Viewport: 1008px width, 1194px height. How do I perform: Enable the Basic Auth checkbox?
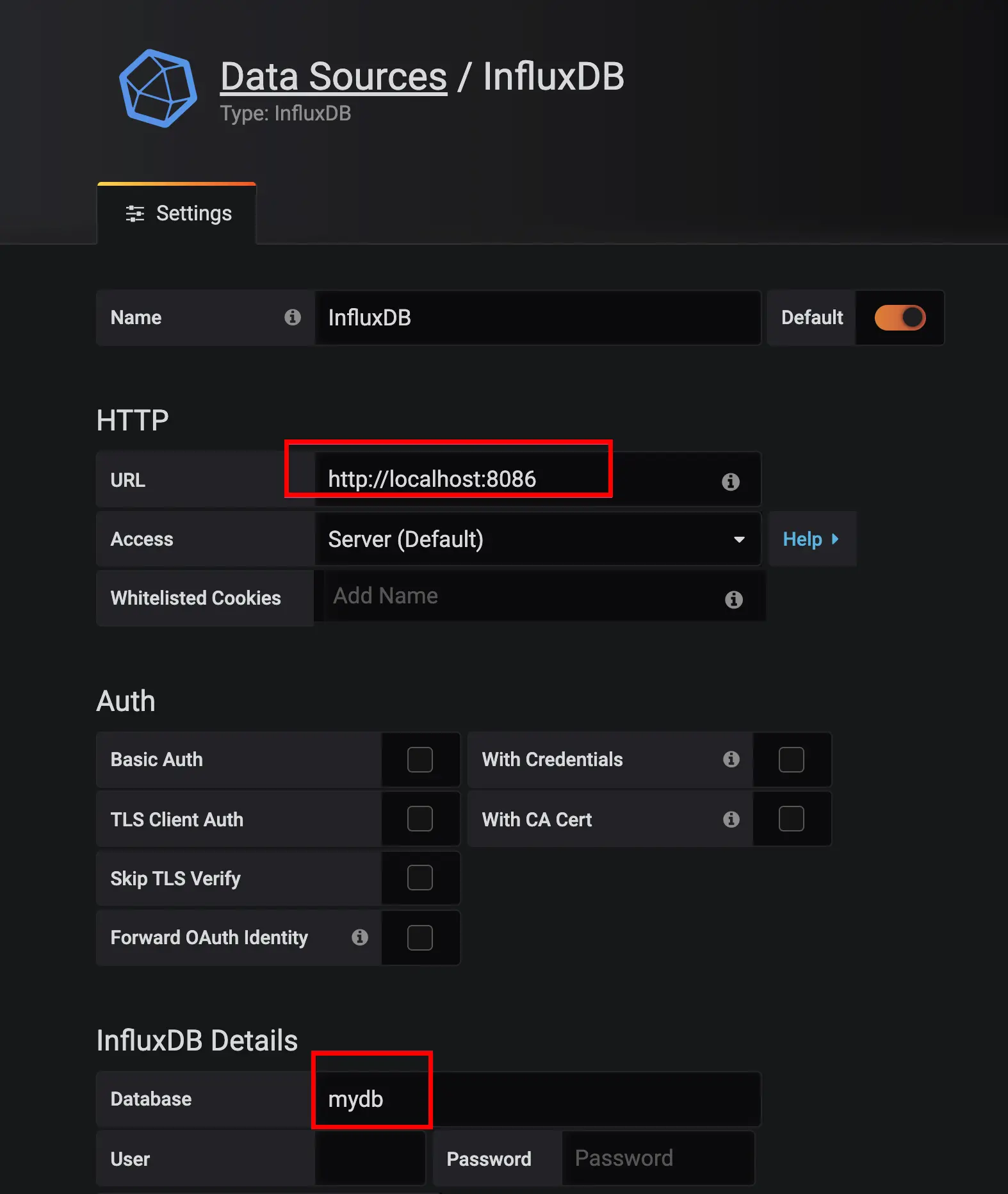420,760
